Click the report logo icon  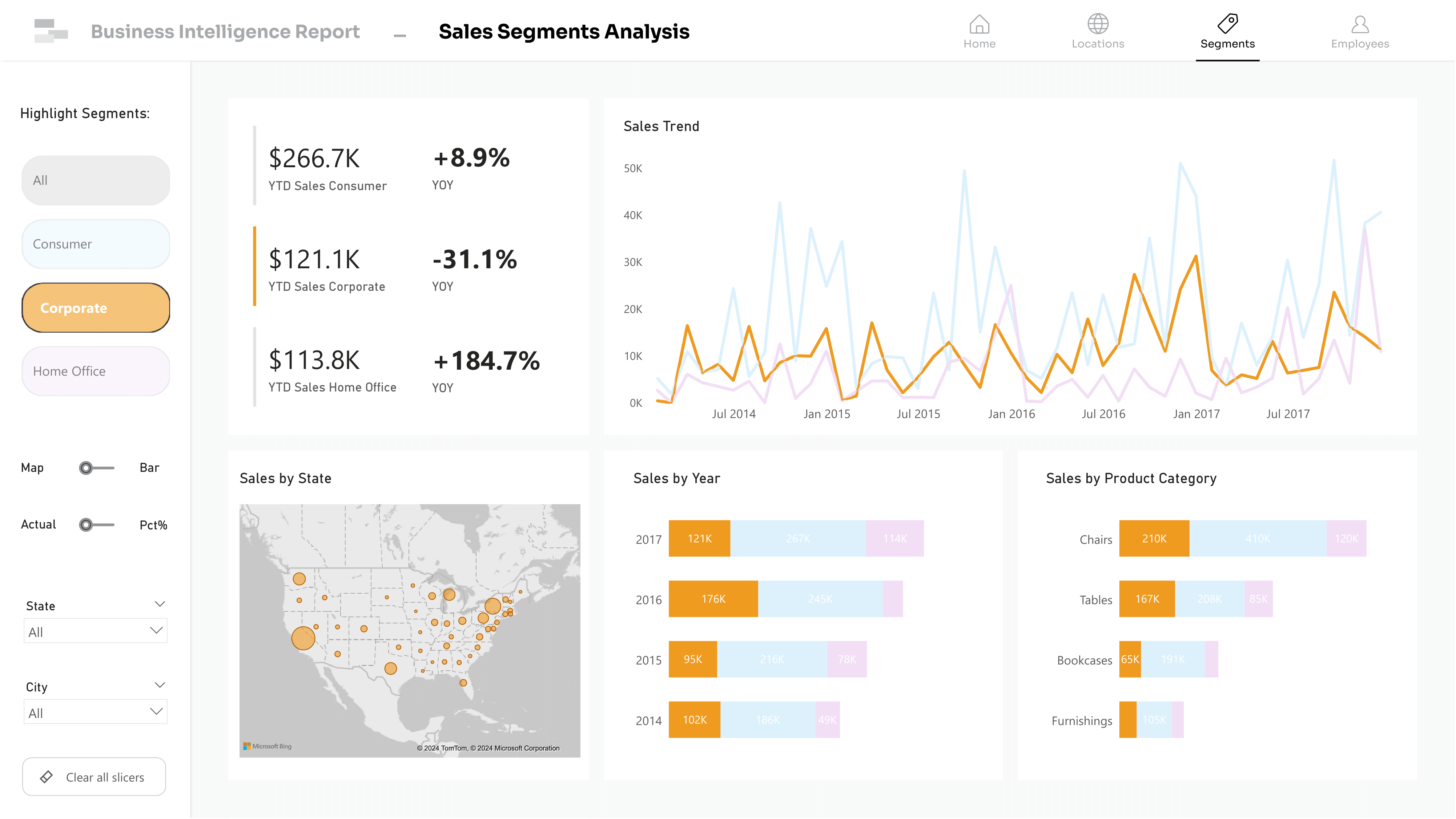coord(51,31)
